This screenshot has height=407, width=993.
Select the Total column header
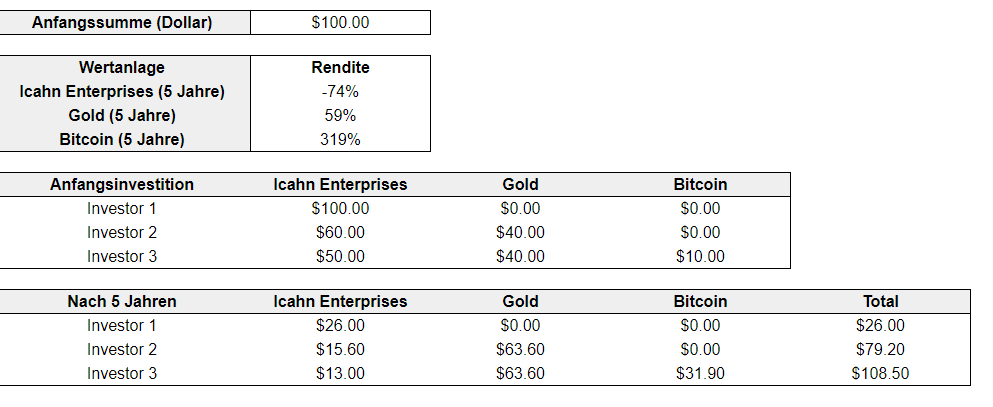tap(880, 302)
